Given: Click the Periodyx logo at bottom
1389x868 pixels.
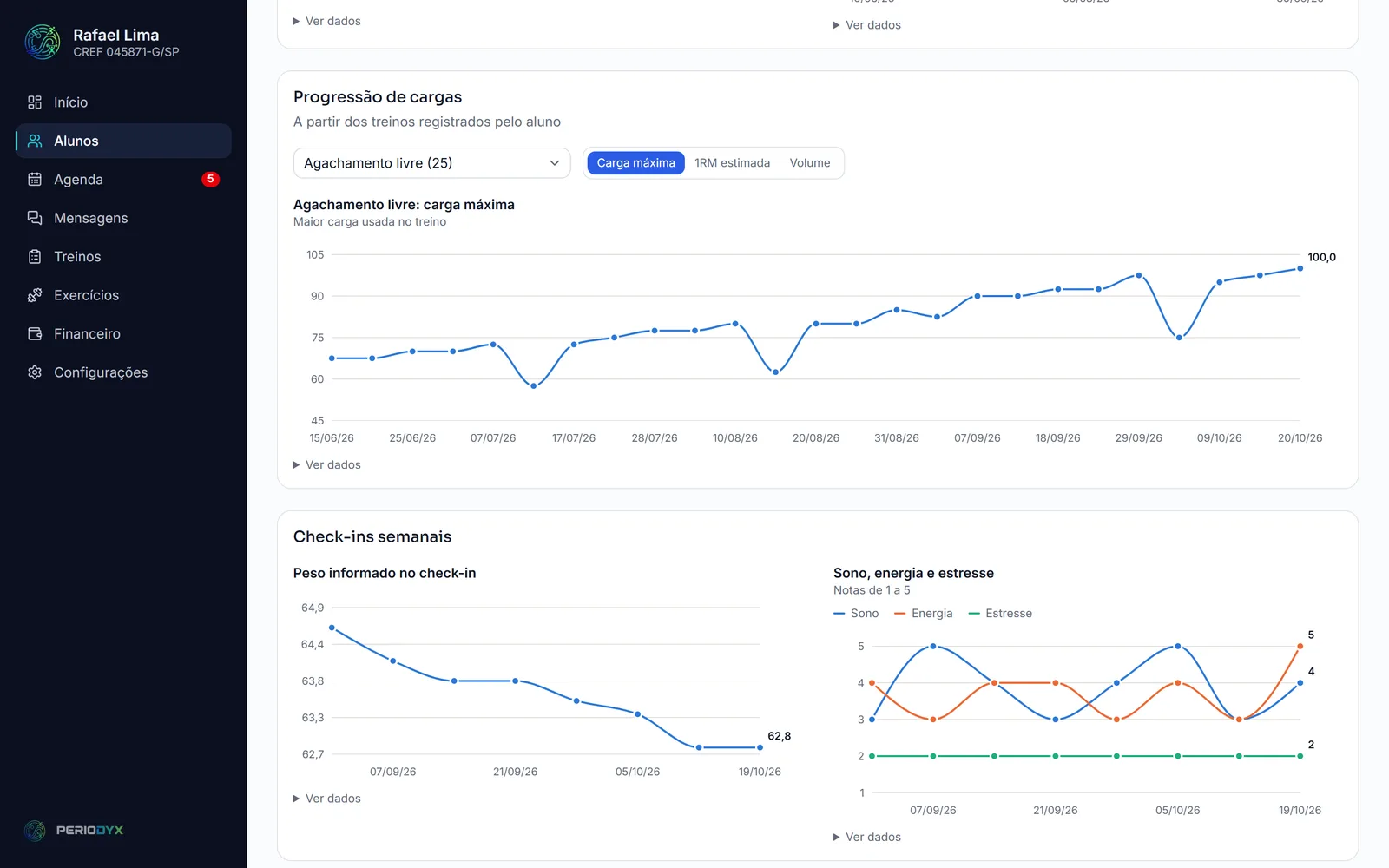Looking at the screenshot, I should point(74,831).
